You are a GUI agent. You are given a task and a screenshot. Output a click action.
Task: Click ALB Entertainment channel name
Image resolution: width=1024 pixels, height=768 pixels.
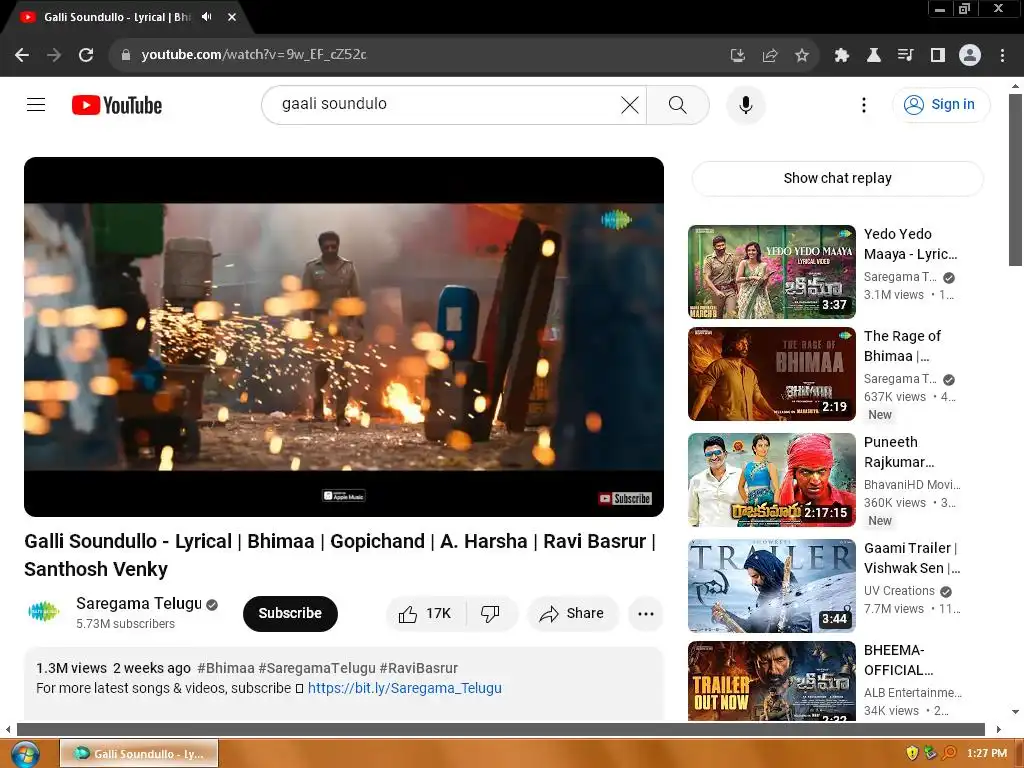point(913,693)
